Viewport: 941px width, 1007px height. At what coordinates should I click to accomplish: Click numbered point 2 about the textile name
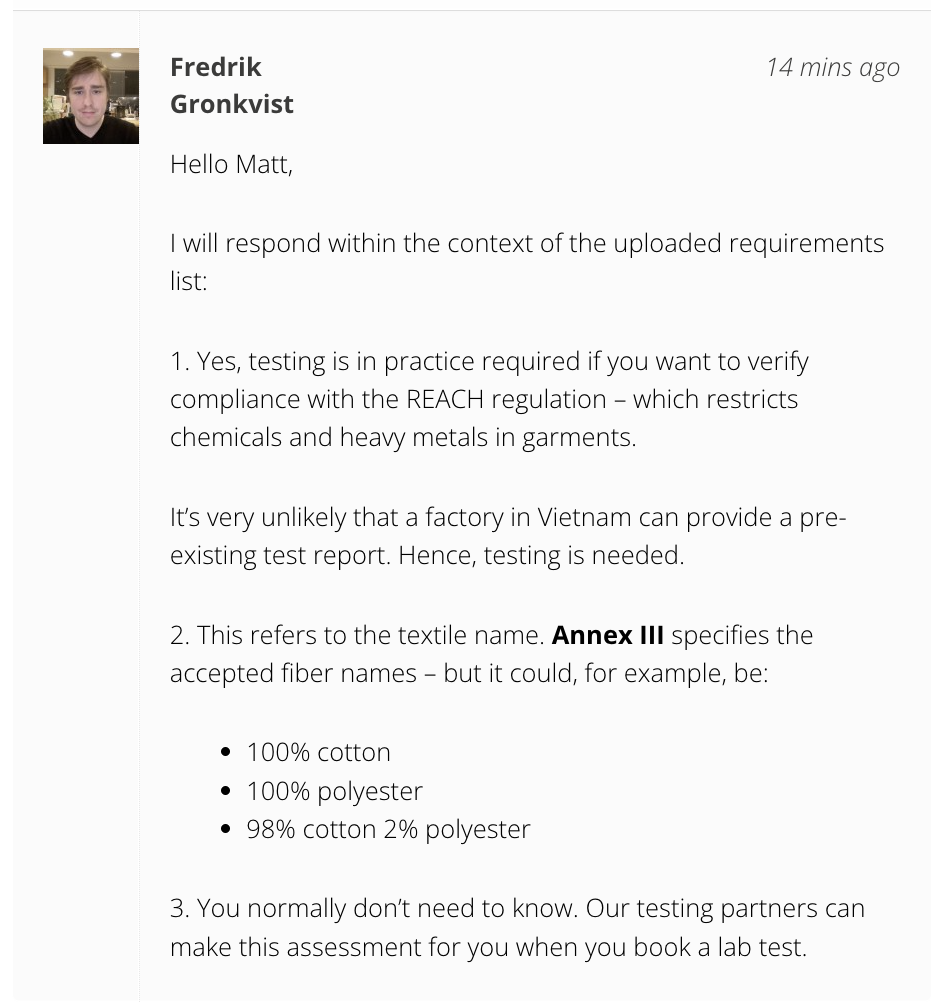(491, 654)
